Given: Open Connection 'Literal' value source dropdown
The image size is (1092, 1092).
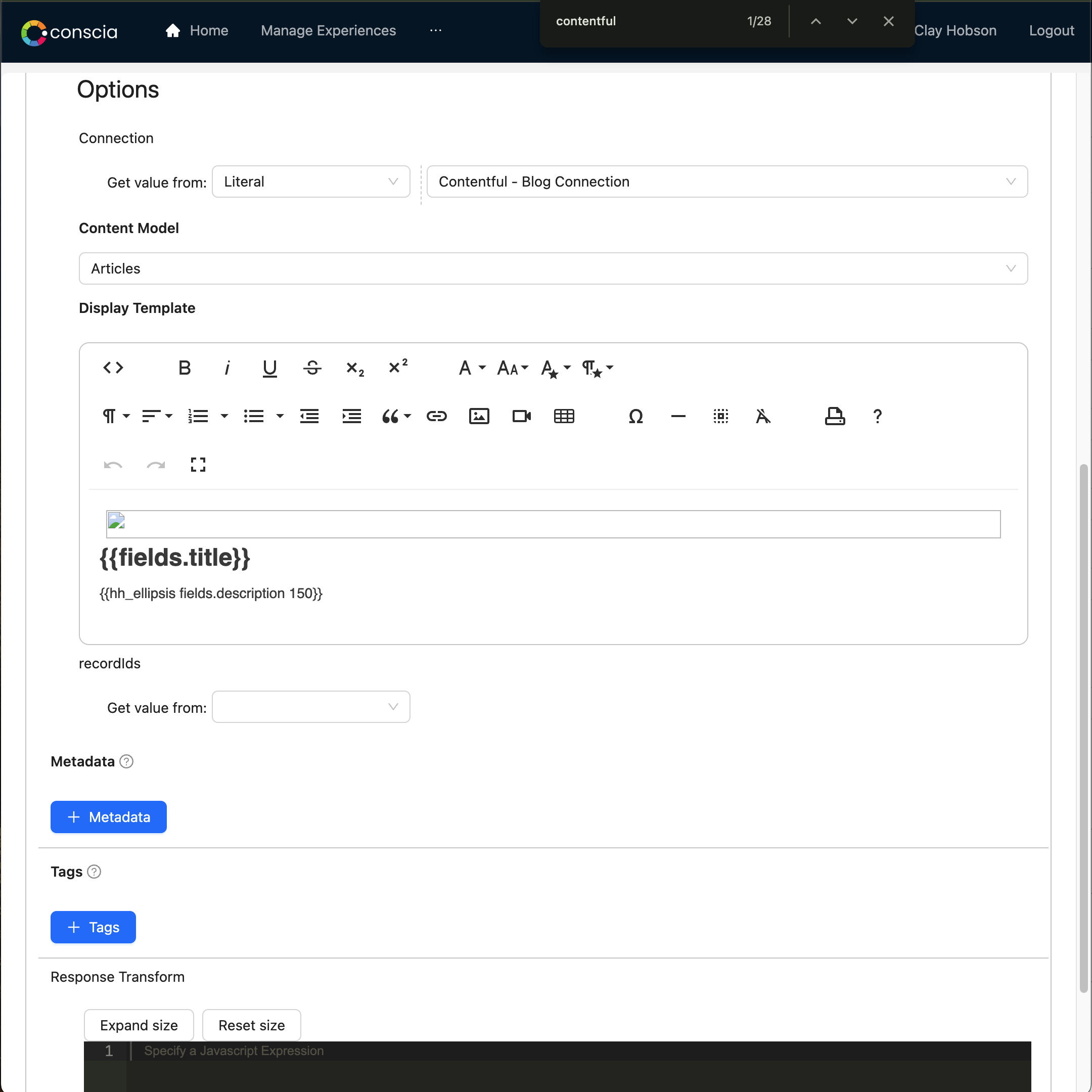Looking at the screenshot, I should [311, 181].
